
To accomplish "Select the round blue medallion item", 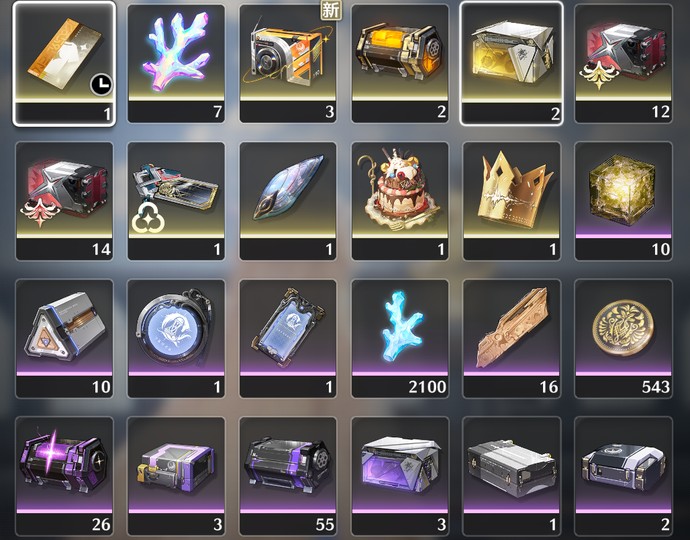I will 176,338.
